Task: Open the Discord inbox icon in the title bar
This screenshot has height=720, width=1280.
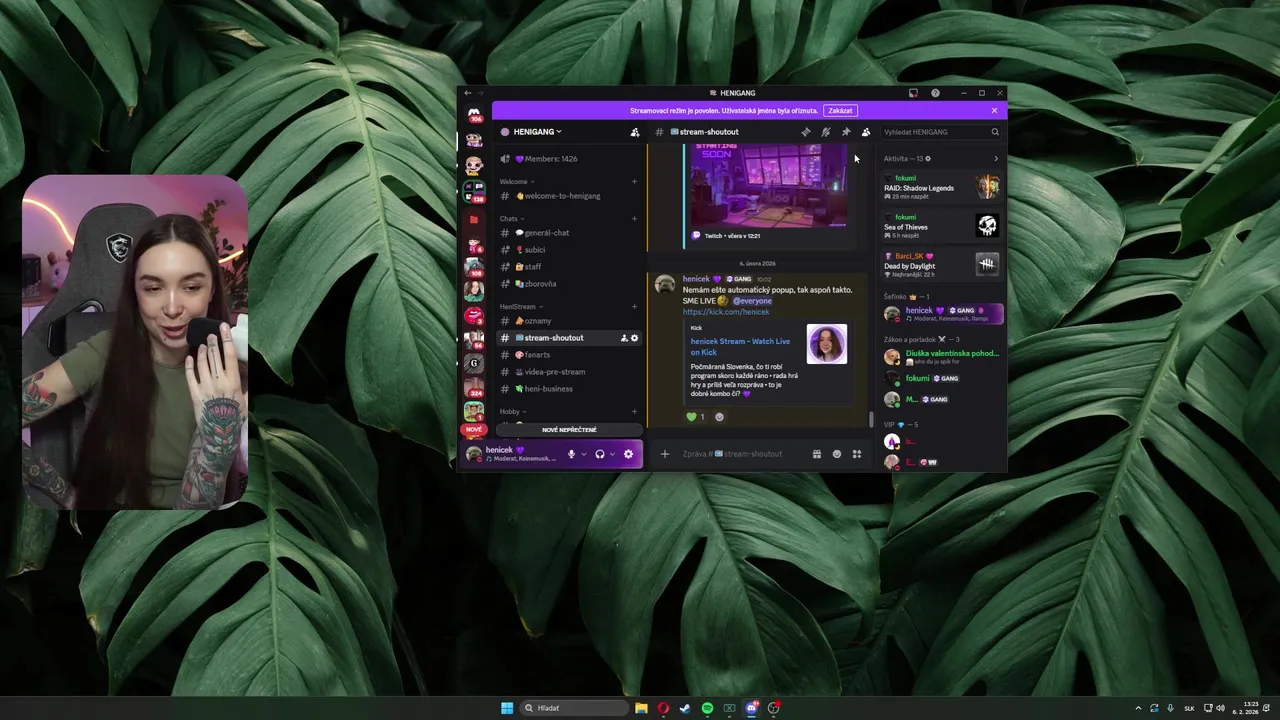Action: click(x=913, y=93)
